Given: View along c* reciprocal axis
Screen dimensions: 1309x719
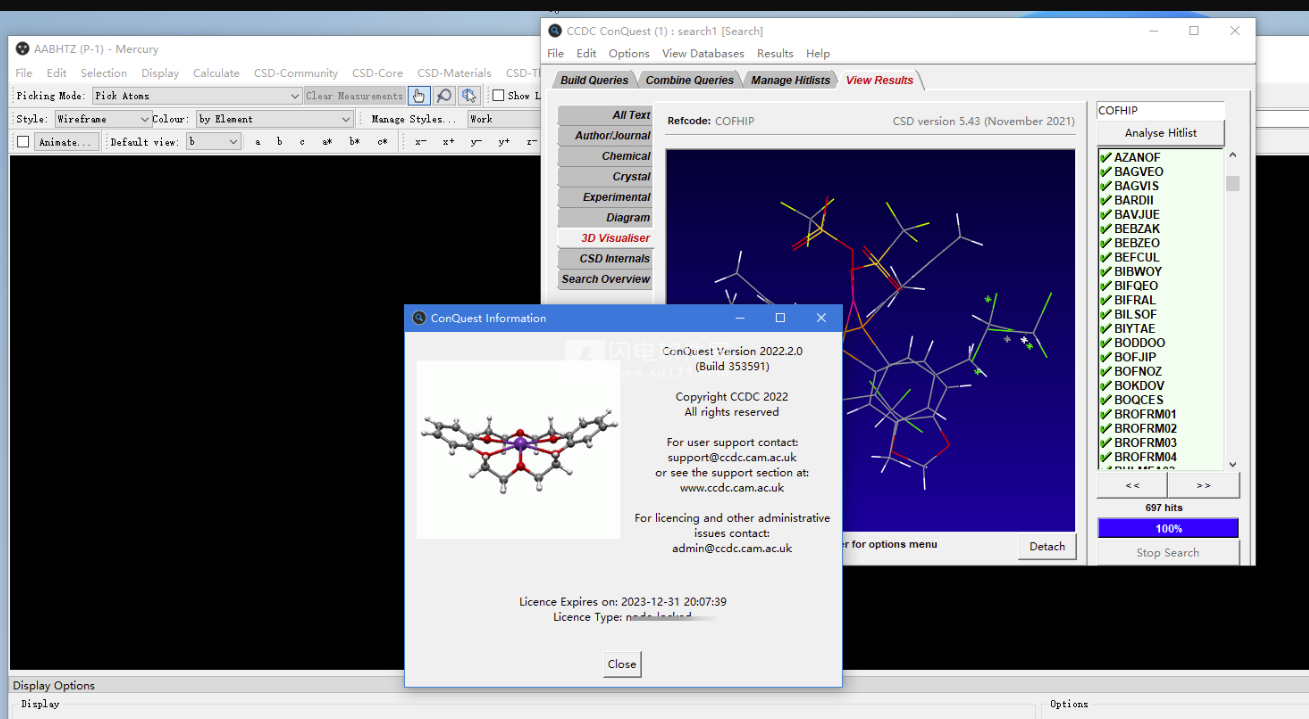Looking at the screenshot, I should pos(382,142).
